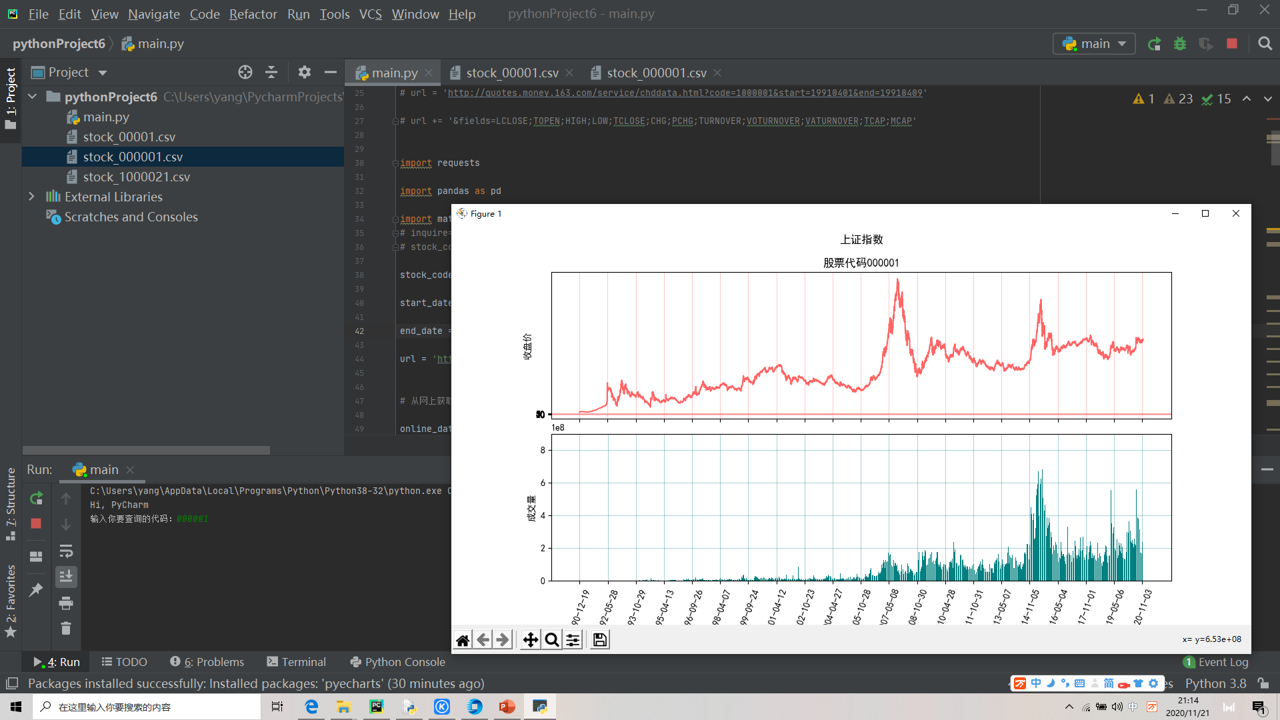This screenshot has width=1280, height=720.
Task: Open the Configure subplots tool
Action: tap(573, 640)
